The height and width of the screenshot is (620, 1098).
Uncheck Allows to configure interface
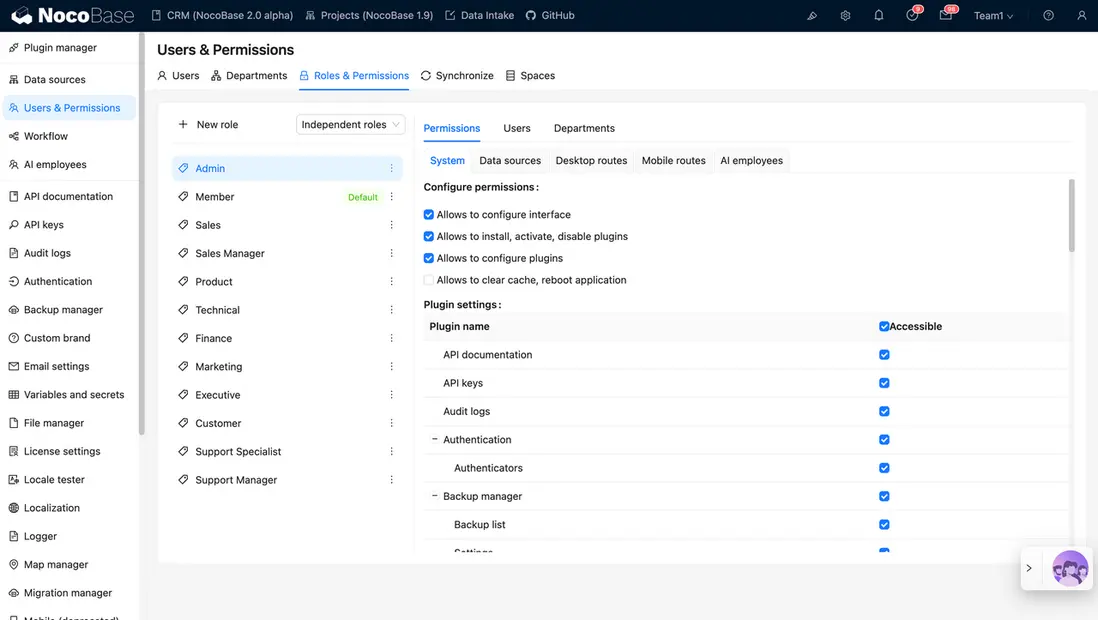pos(429,215)
